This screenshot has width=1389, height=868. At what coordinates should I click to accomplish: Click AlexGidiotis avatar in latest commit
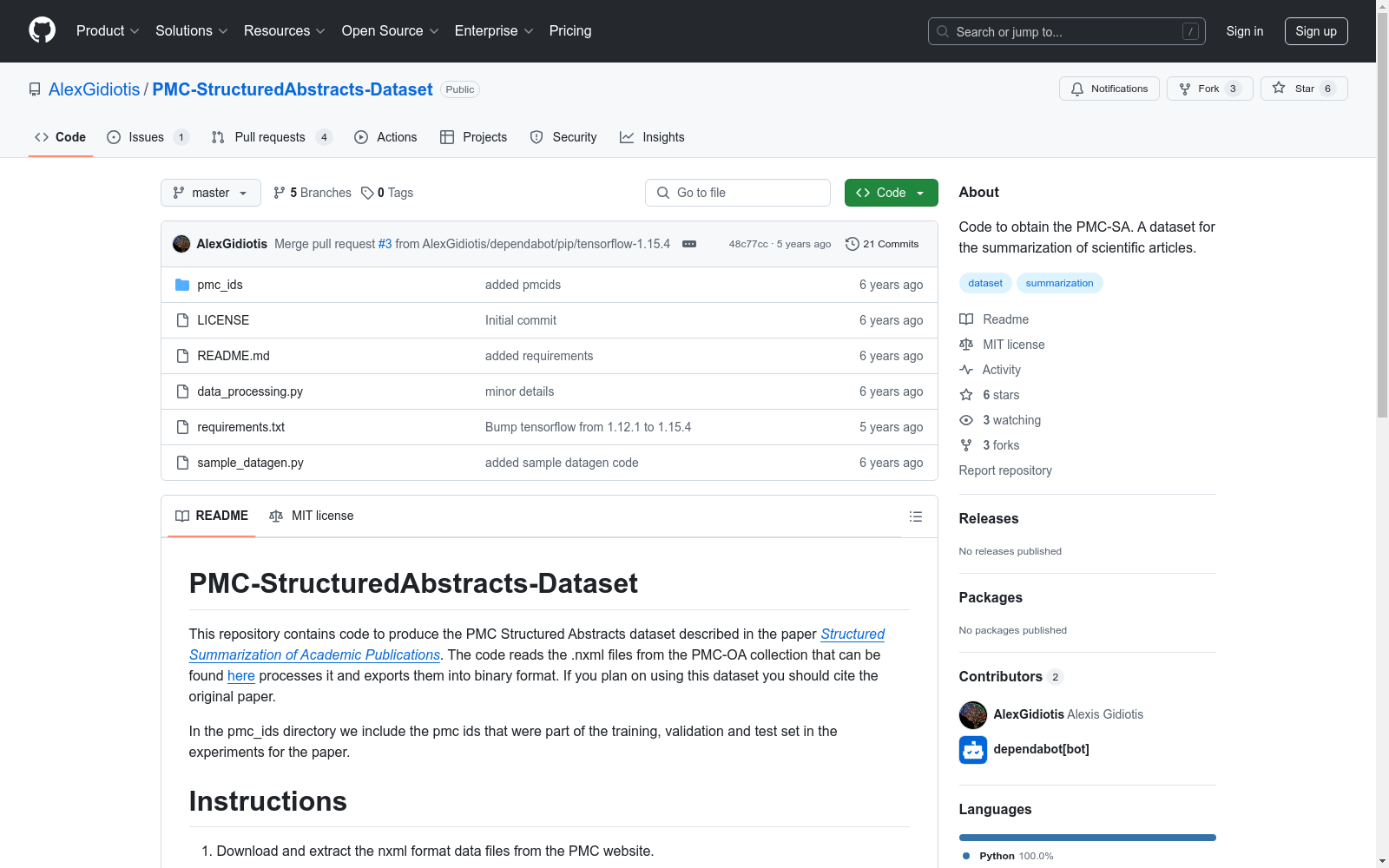coord(181,244)
